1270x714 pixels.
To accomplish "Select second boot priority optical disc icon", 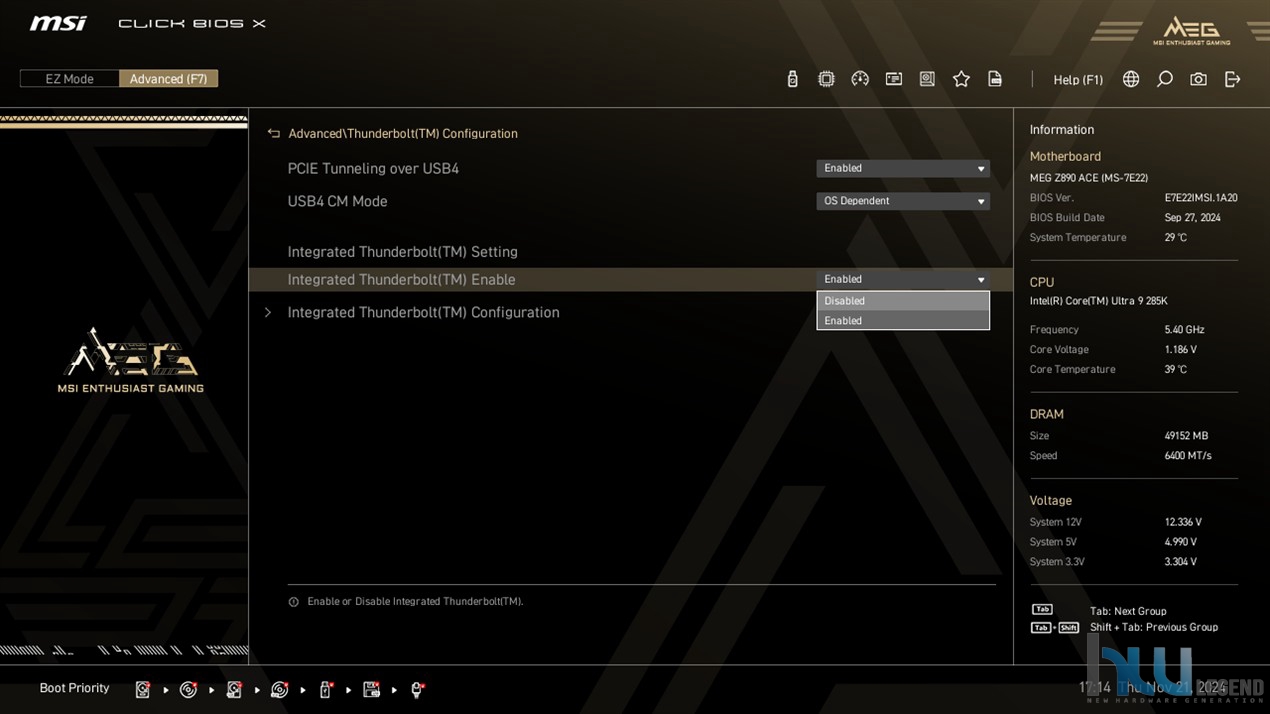I will [188, 690].
